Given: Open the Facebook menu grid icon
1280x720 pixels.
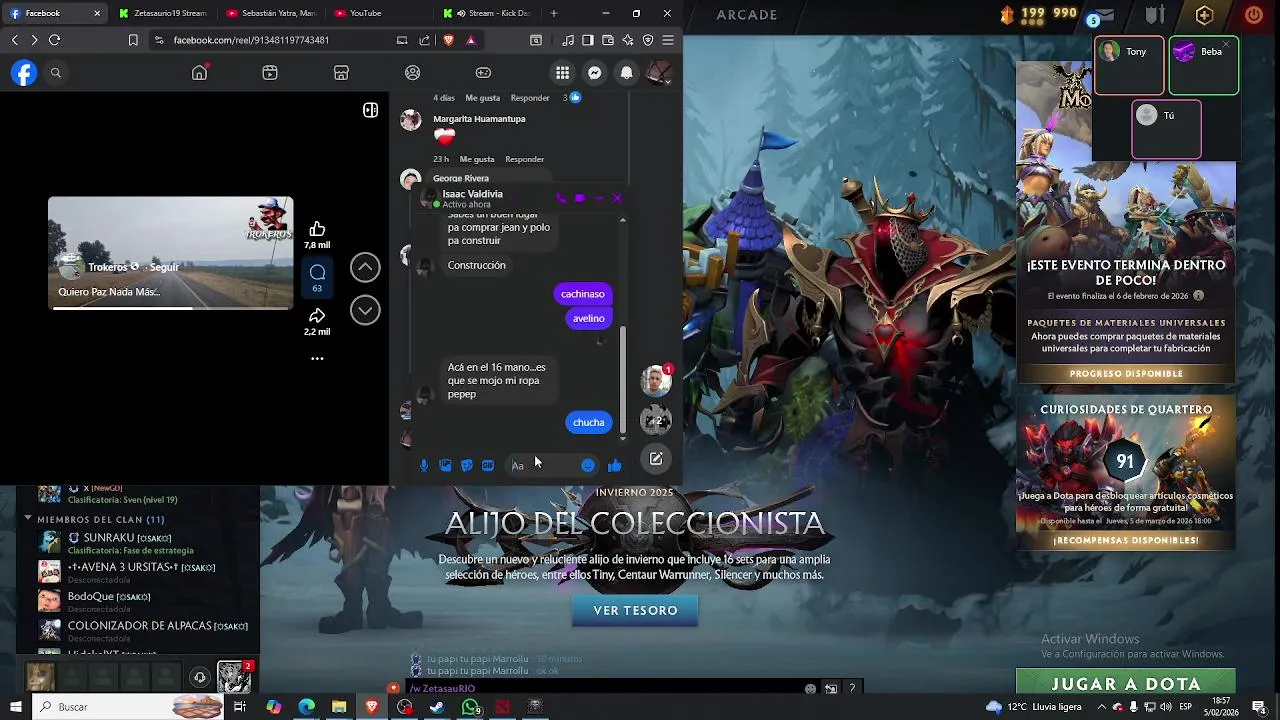Looking at the screenshot, I should click(563, 73).
